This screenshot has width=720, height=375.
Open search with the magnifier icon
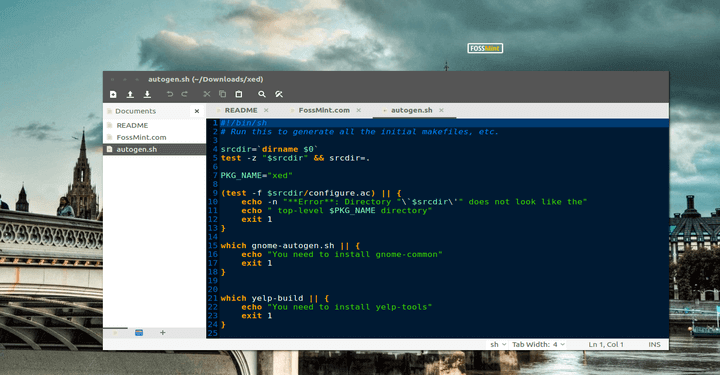[x=262, y=94]
